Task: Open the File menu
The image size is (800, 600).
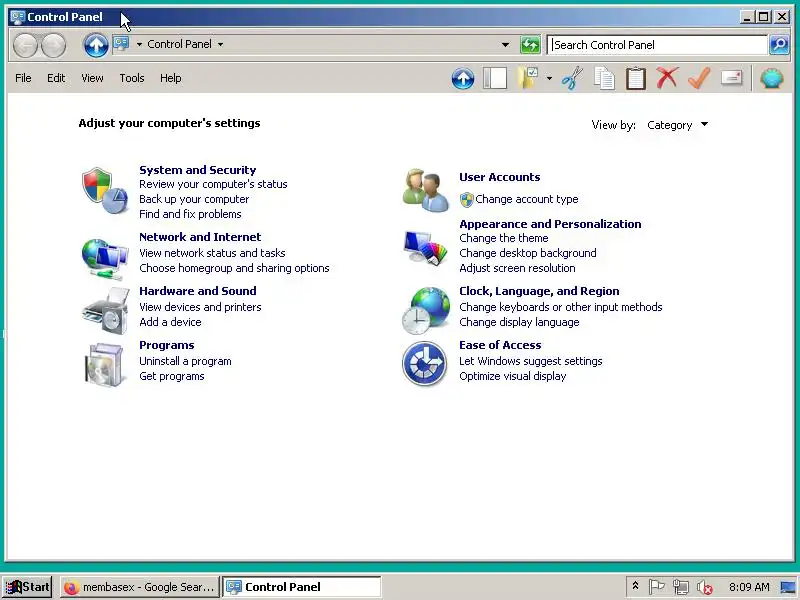Action: coord(23,78)
